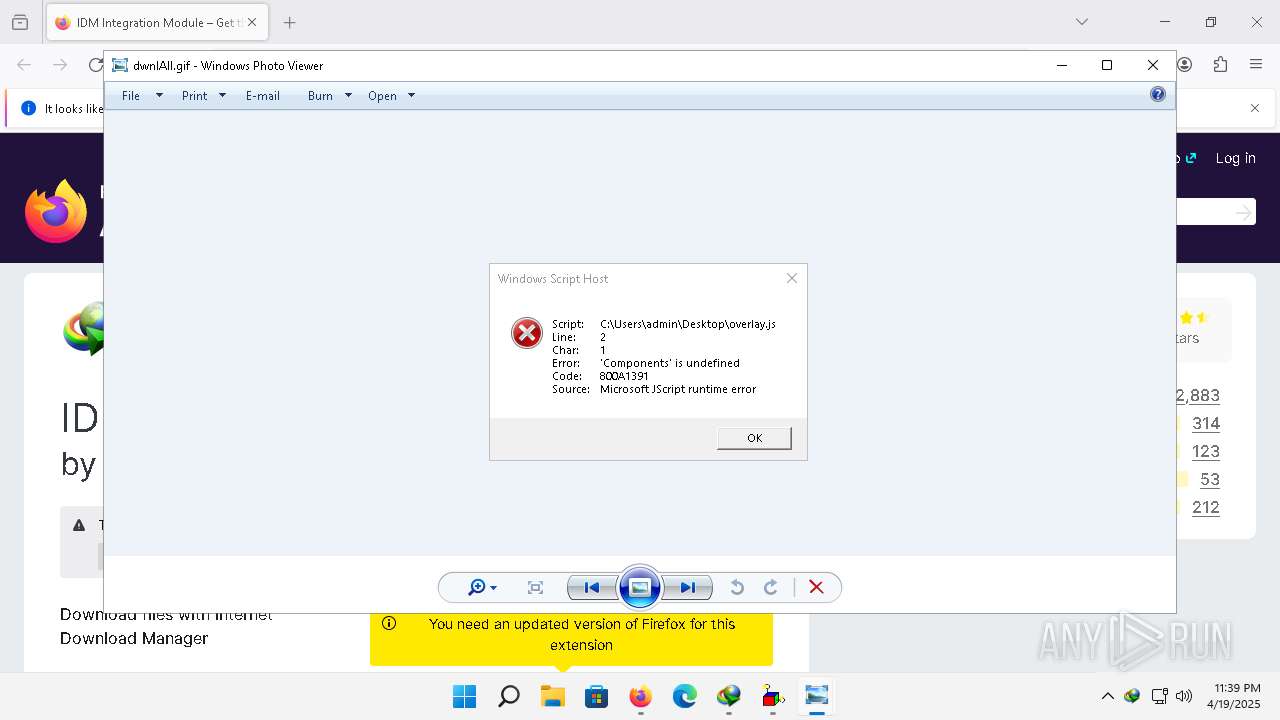Click OK in Windows Script Host dialog
This screenshot has height=720, width=1280.
[754, 438]
